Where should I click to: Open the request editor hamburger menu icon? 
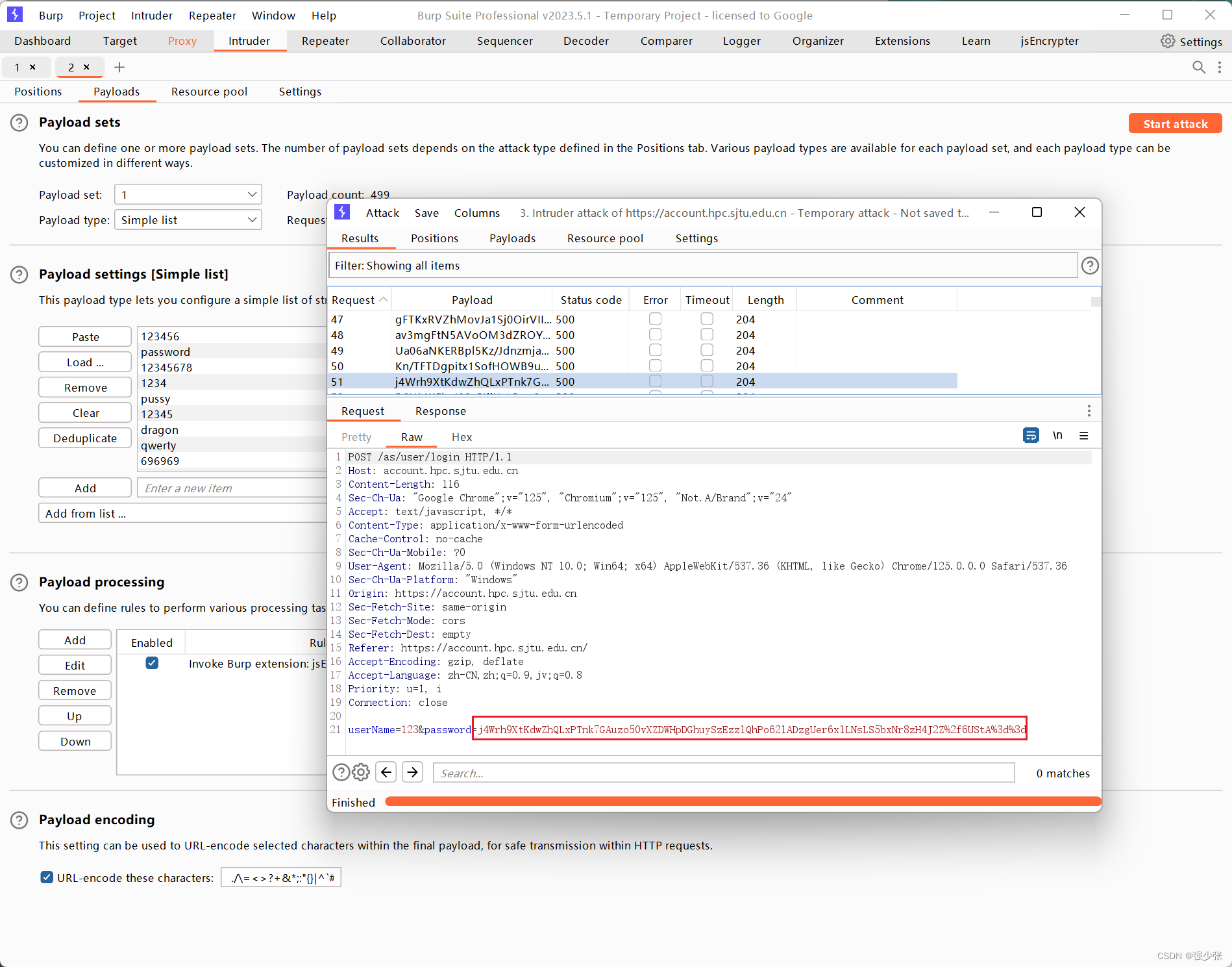1083,435
